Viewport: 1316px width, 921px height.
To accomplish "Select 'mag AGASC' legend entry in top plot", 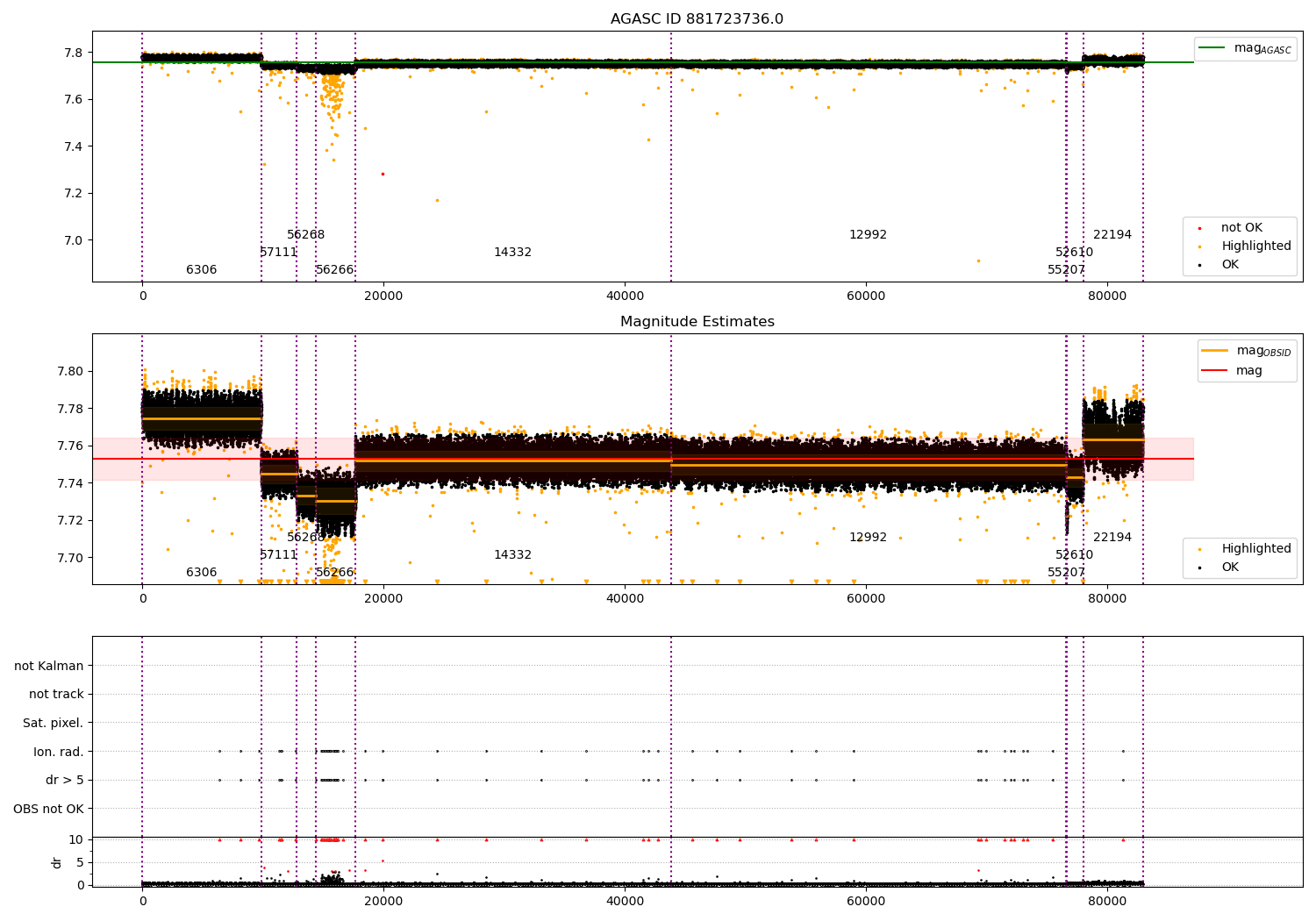I will [x=1246, y=48].
